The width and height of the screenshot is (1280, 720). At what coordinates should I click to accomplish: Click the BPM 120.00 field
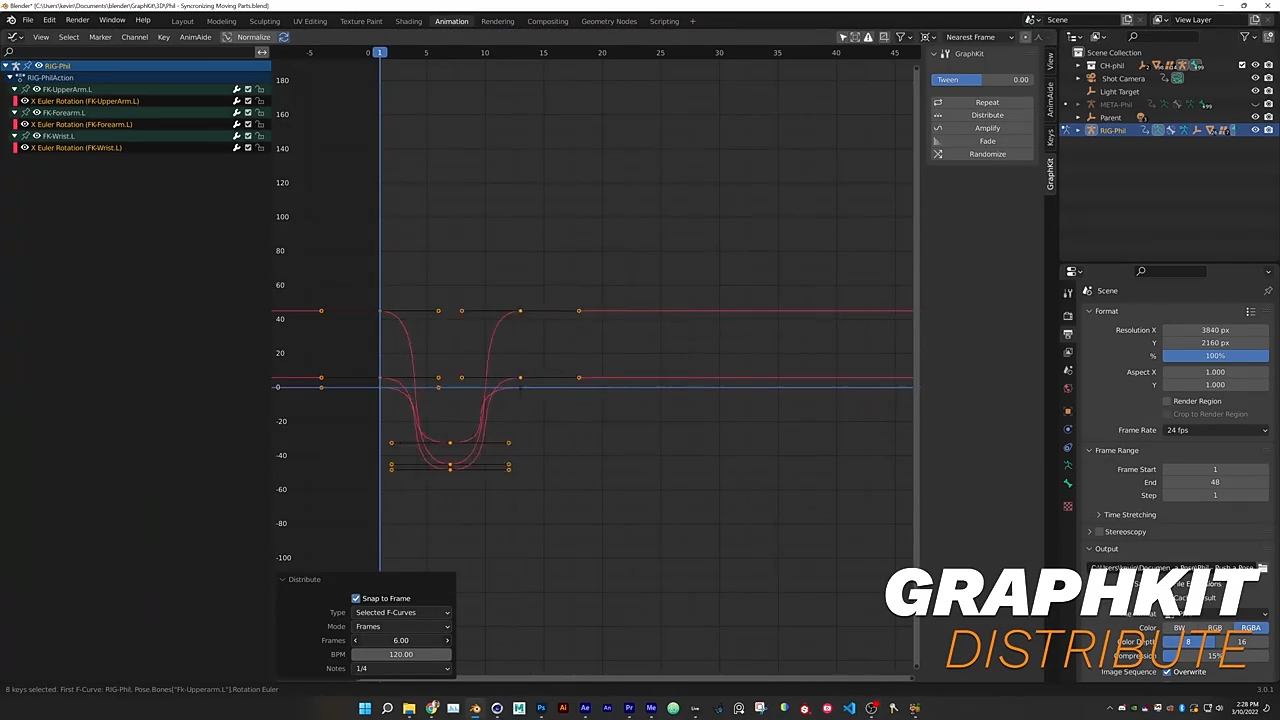[x=401, y=654]
